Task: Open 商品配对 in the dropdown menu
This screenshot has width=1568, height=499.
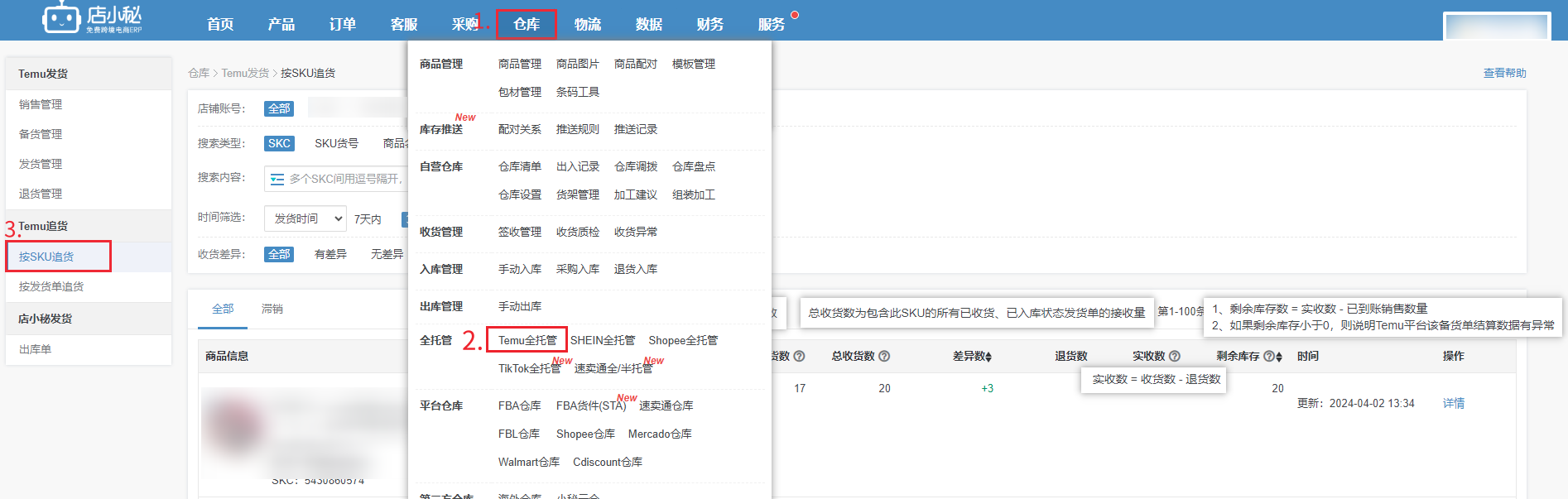Action: pos(636,64)
